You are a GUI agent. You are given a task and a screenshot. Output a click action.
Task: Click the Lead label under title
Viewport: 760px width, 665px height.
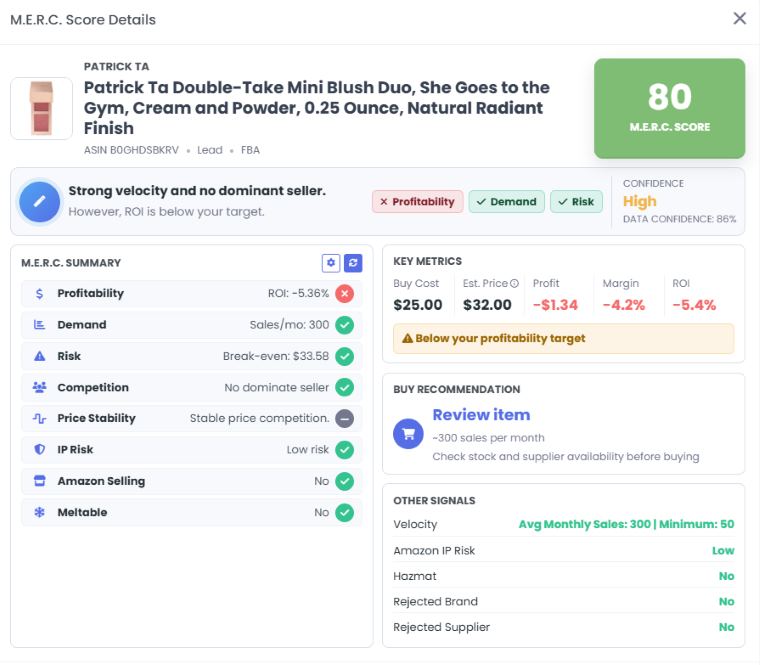pyautogui.click(x=209, y=150)
